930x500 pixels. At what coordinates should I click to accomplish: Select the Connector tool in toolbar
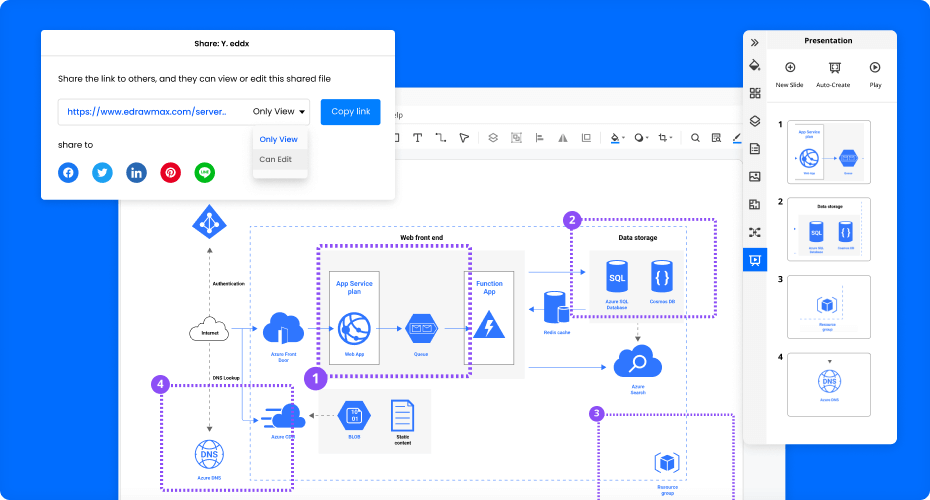click(440, 138)
